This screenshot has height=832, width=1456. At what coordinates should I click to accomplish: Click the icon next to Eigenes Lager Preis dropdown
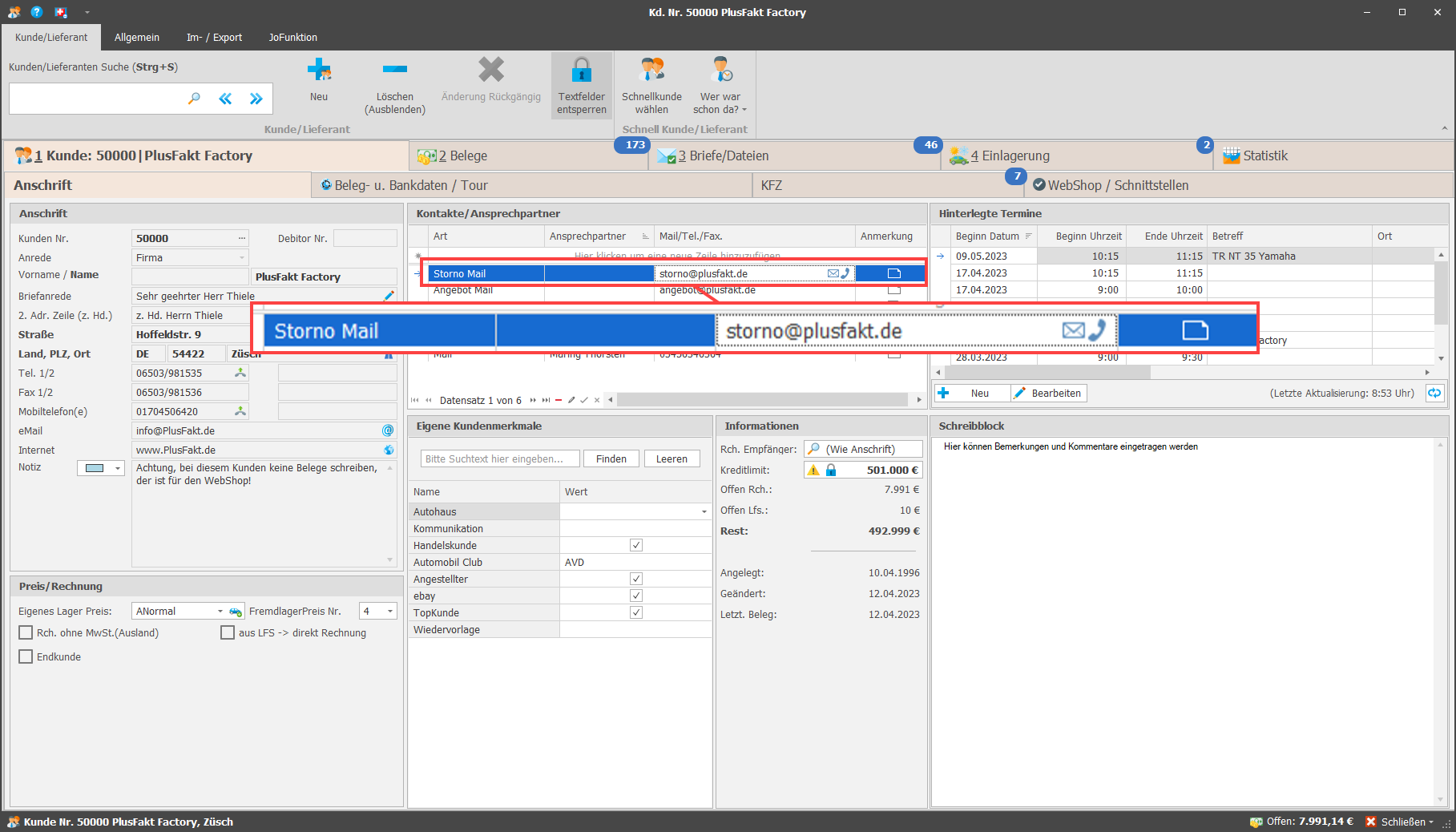pos(236,612)
